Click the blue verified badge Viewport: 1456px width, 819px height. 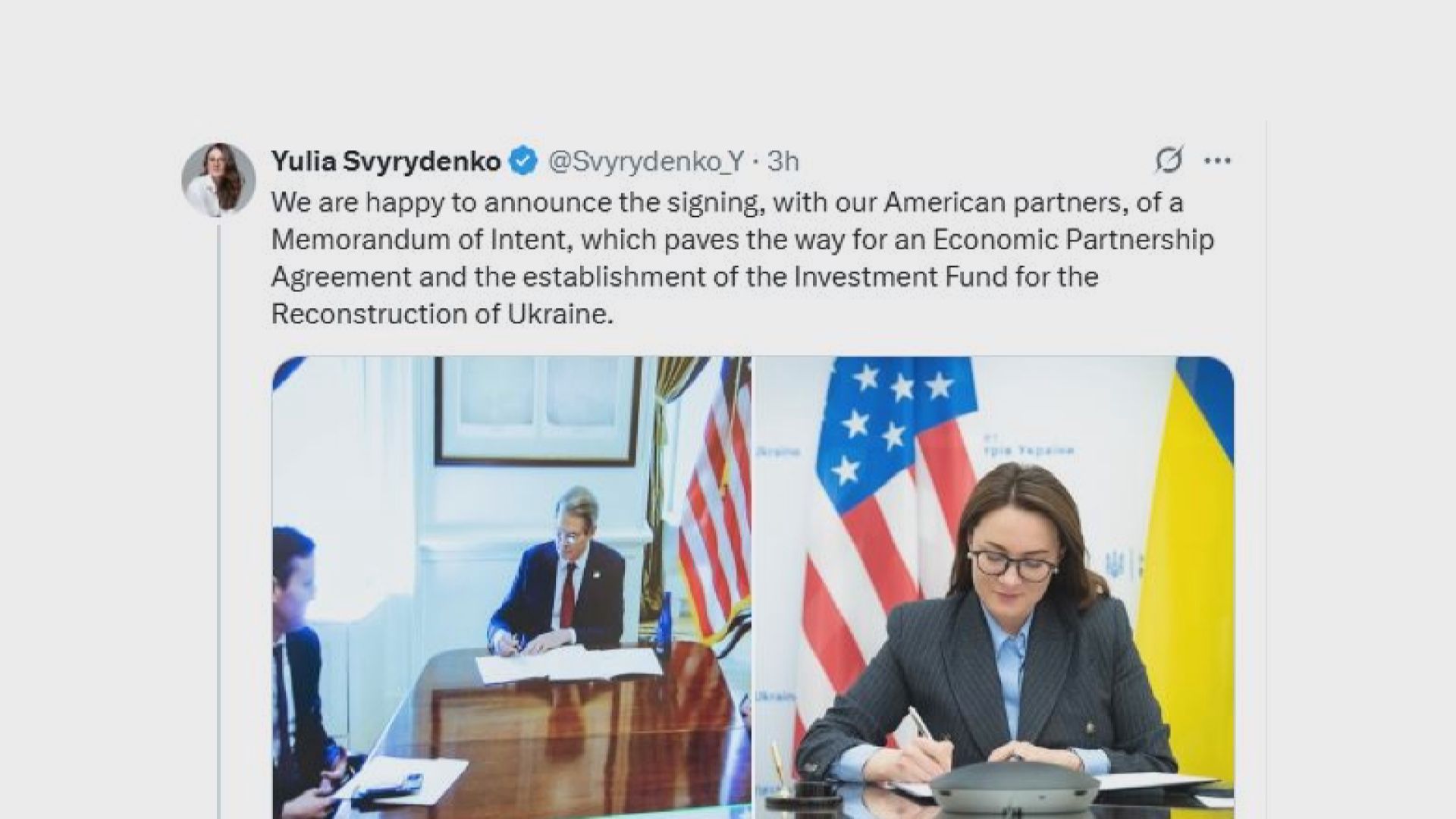click(x=522, y=161)
